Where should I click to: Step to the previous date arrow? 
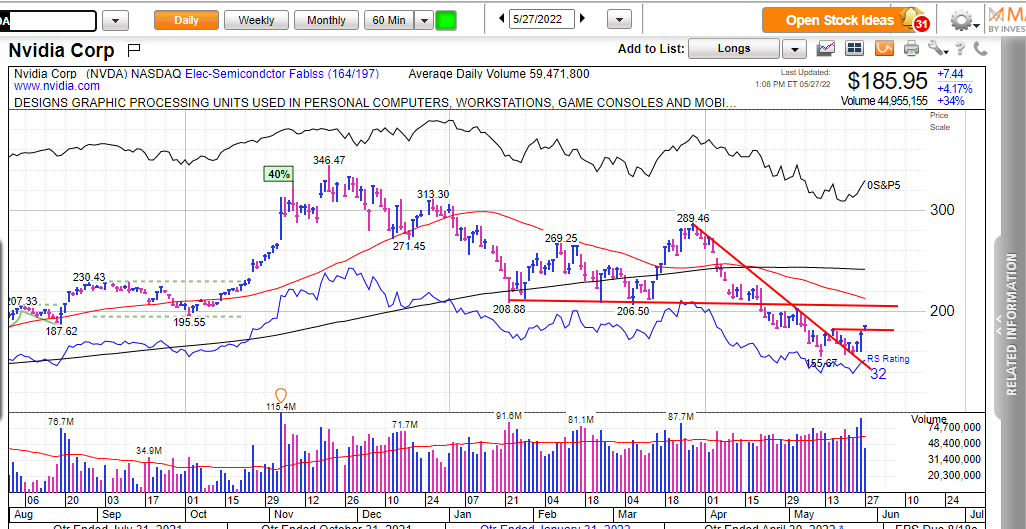tap(501, 19)
